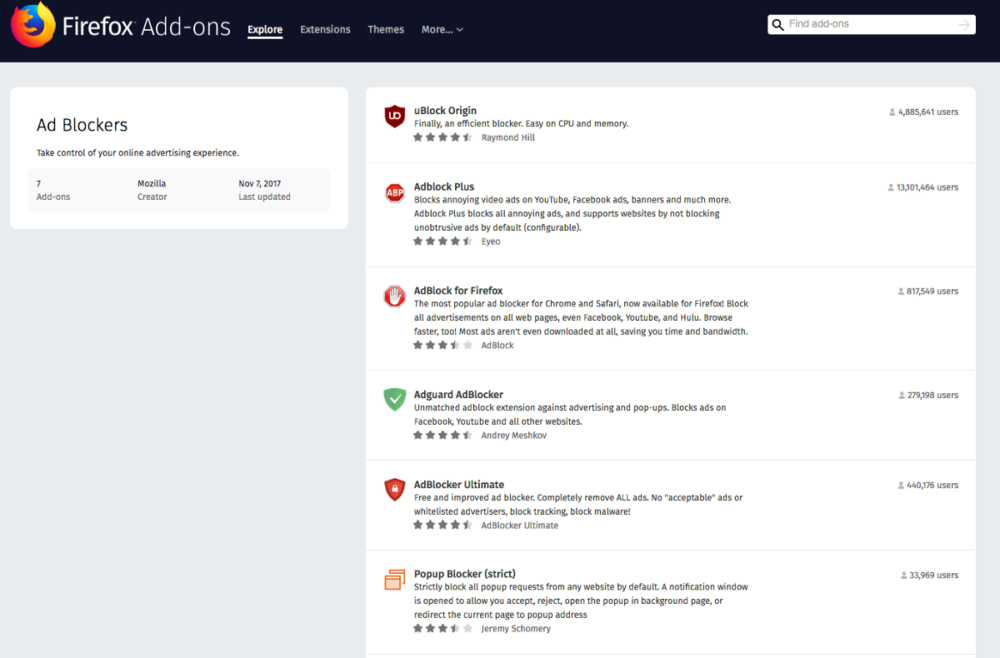
Task: Switch to the Extensions tab
Action: pyautogui.click(x=325, y=29)
